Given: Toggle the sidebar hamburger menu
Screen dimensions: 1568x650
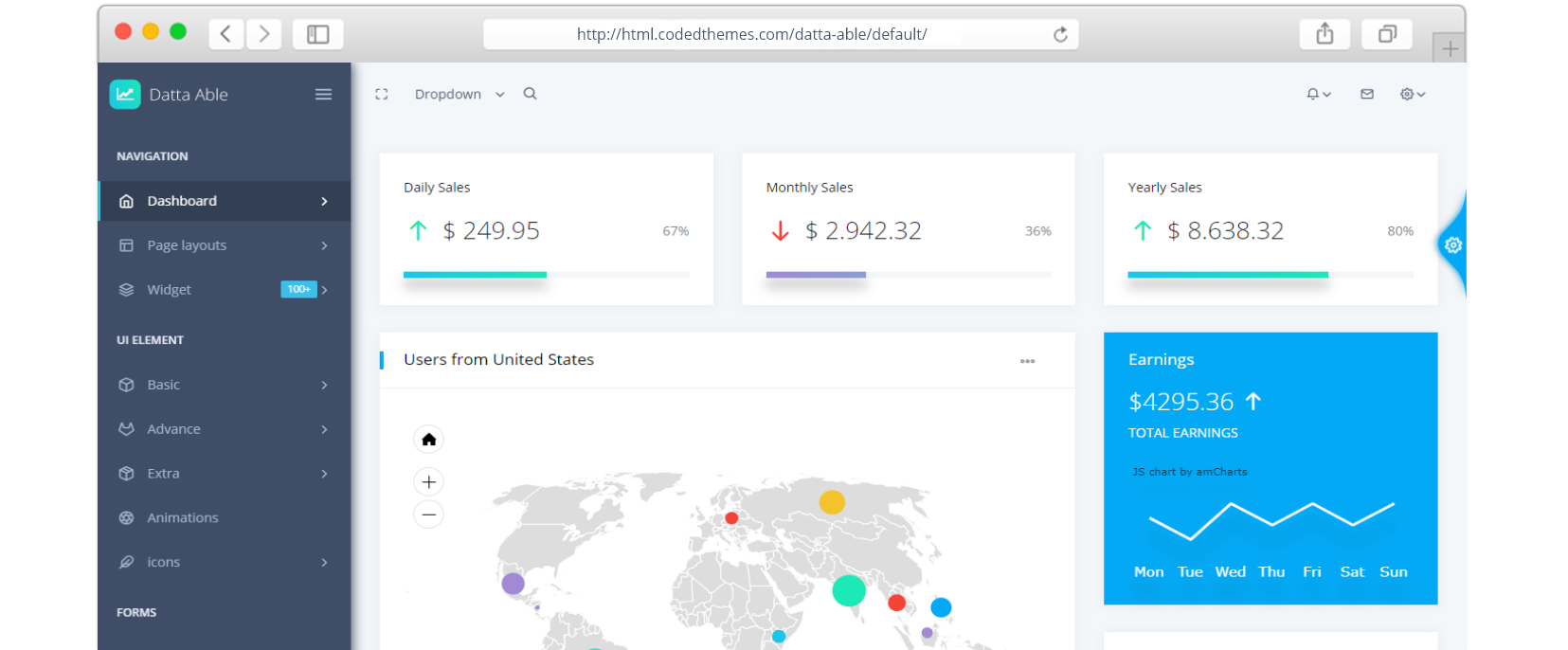Looking at the screenshot, I should pyautogui.click(x=323, y=95).
